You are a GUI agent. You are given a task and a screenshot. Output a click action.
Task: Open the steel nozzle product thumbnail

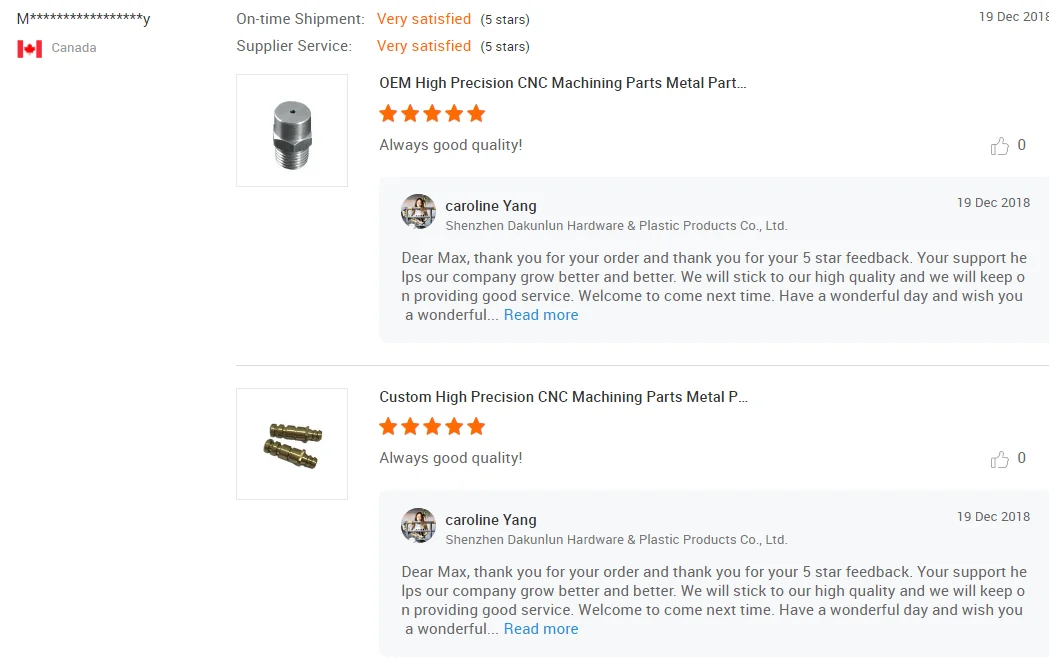pyautogui.click(x=292, y=131)
